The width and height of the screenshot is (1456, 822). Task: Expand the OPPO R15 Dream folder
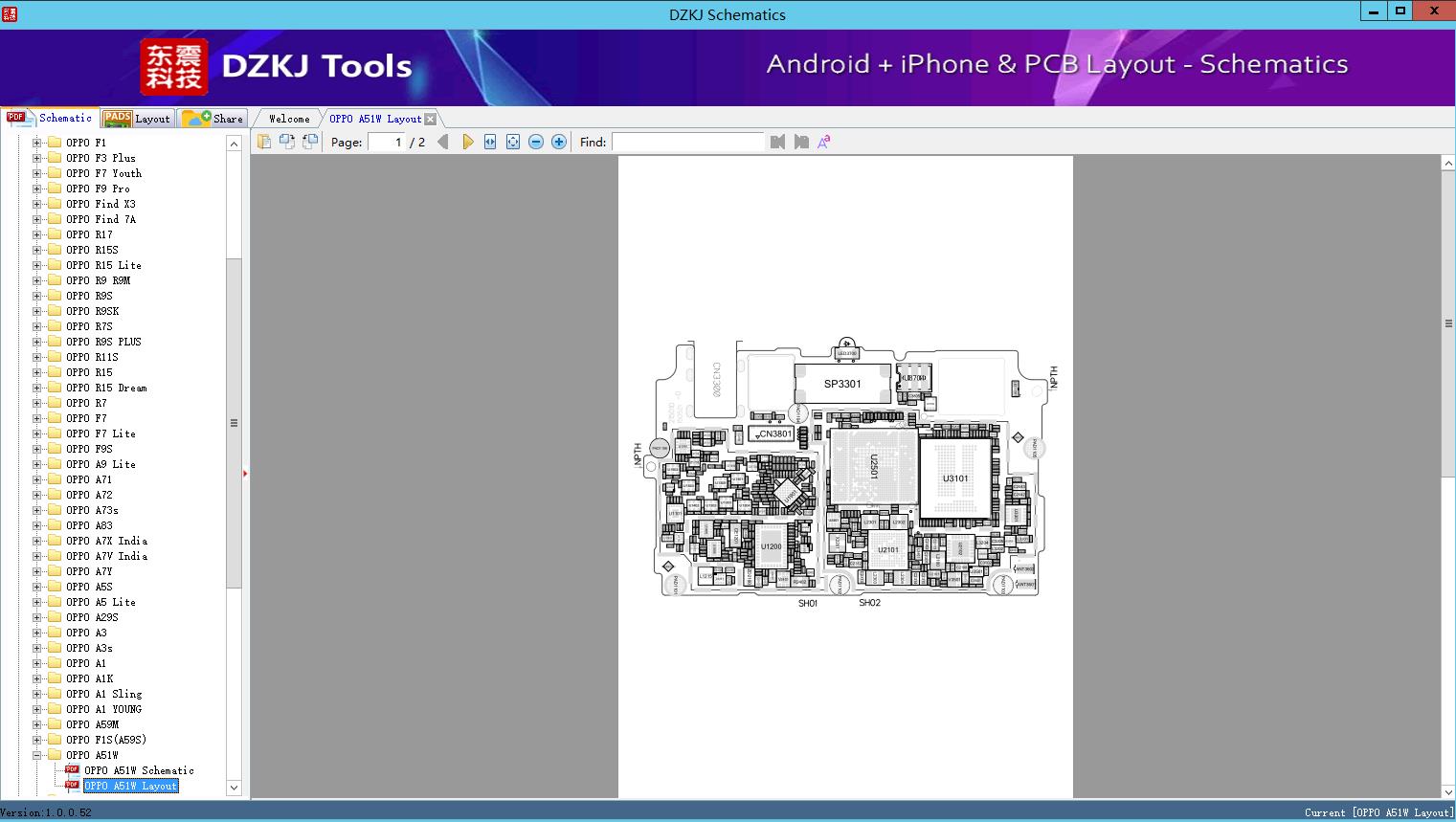pos(37,388)
